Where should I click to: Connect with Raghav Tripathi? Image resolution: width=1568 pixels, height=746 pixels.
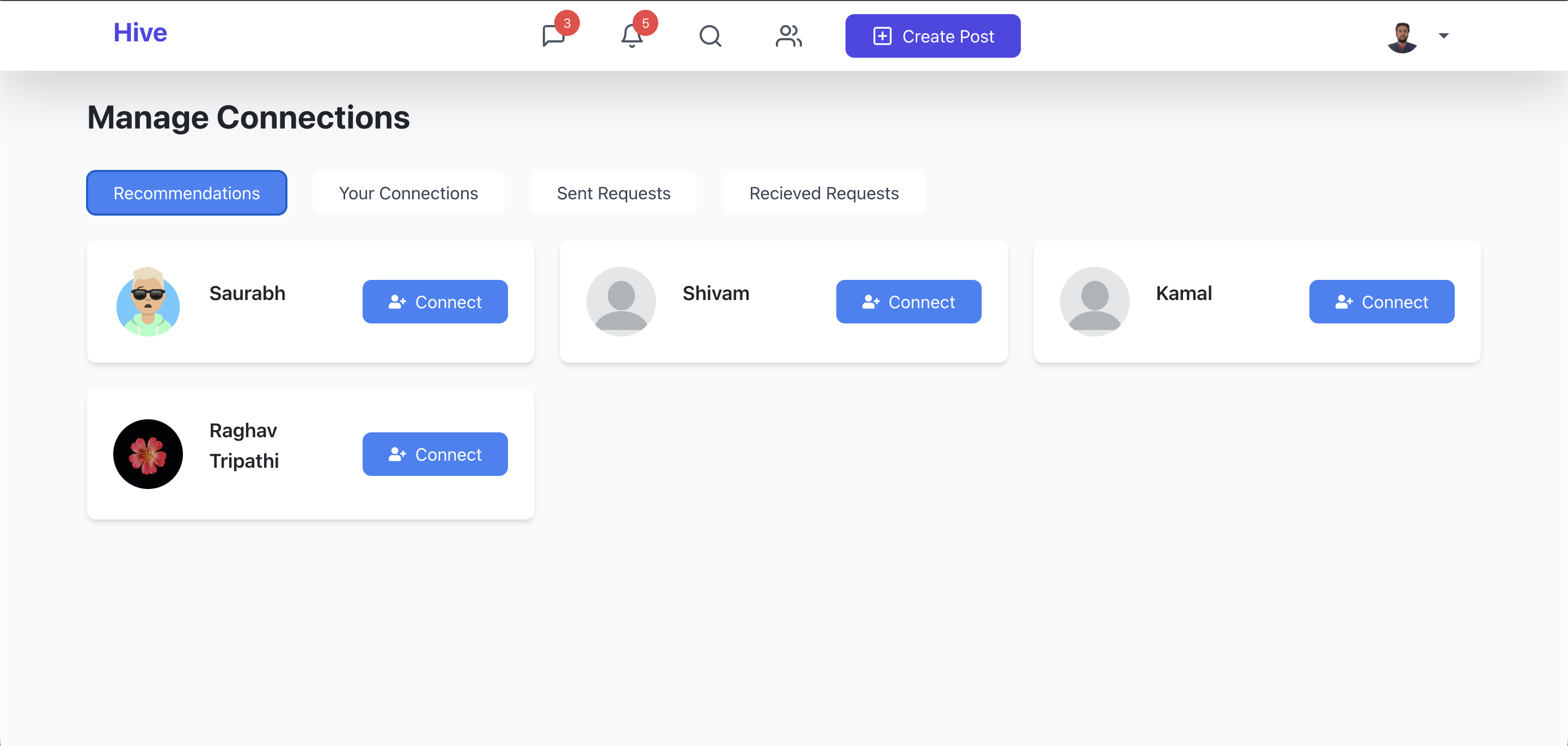click(434, 454)
